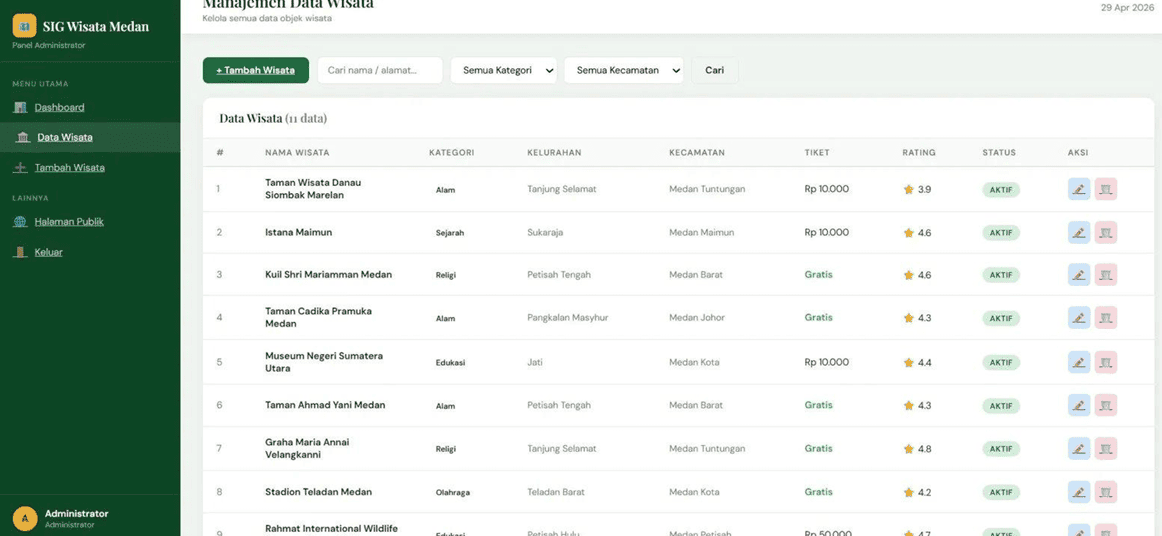The image size is (1162, 536).
Task: Edit Stadion Teladan Medan entry
Action: tap(1079, 492)
